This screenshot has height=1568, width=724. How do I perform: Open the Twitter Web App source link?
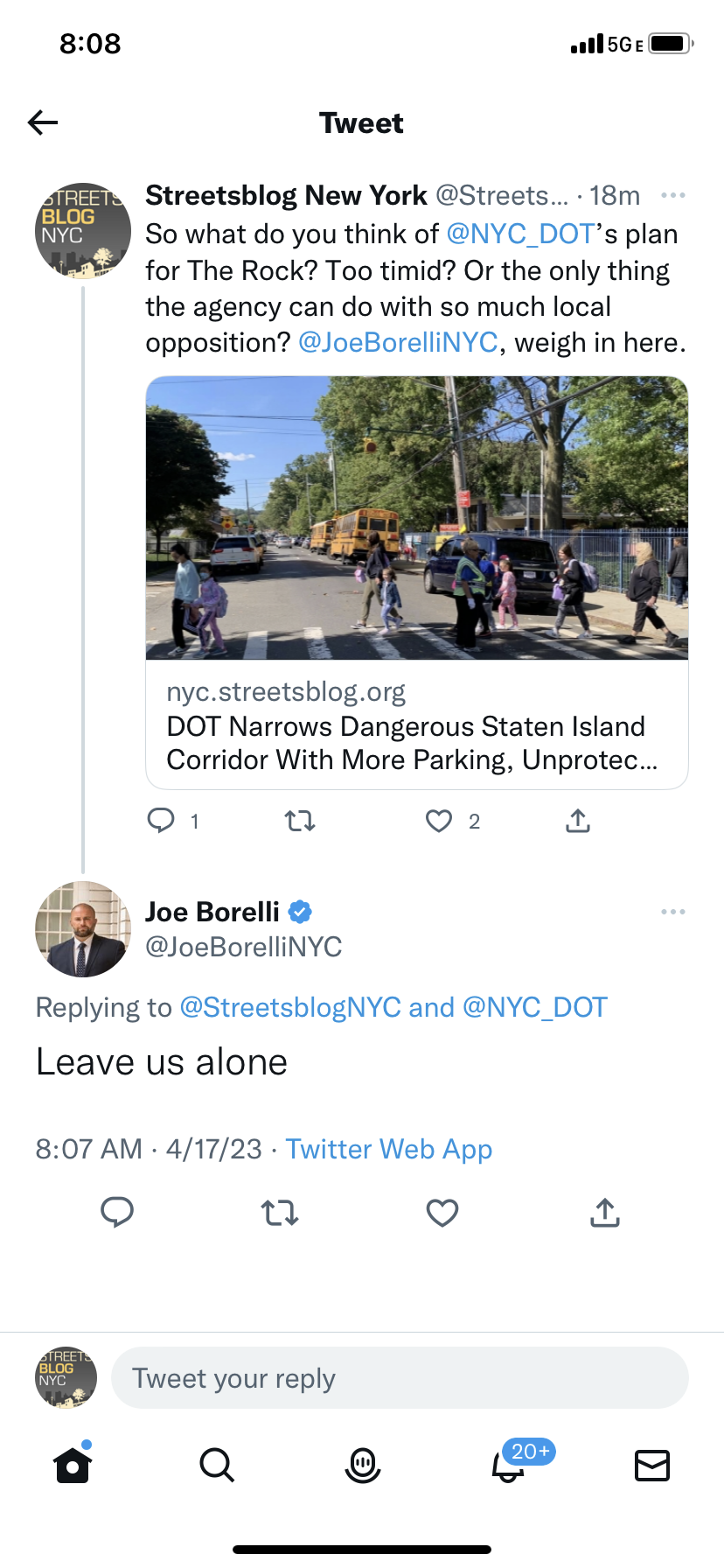coord(389,1149)
